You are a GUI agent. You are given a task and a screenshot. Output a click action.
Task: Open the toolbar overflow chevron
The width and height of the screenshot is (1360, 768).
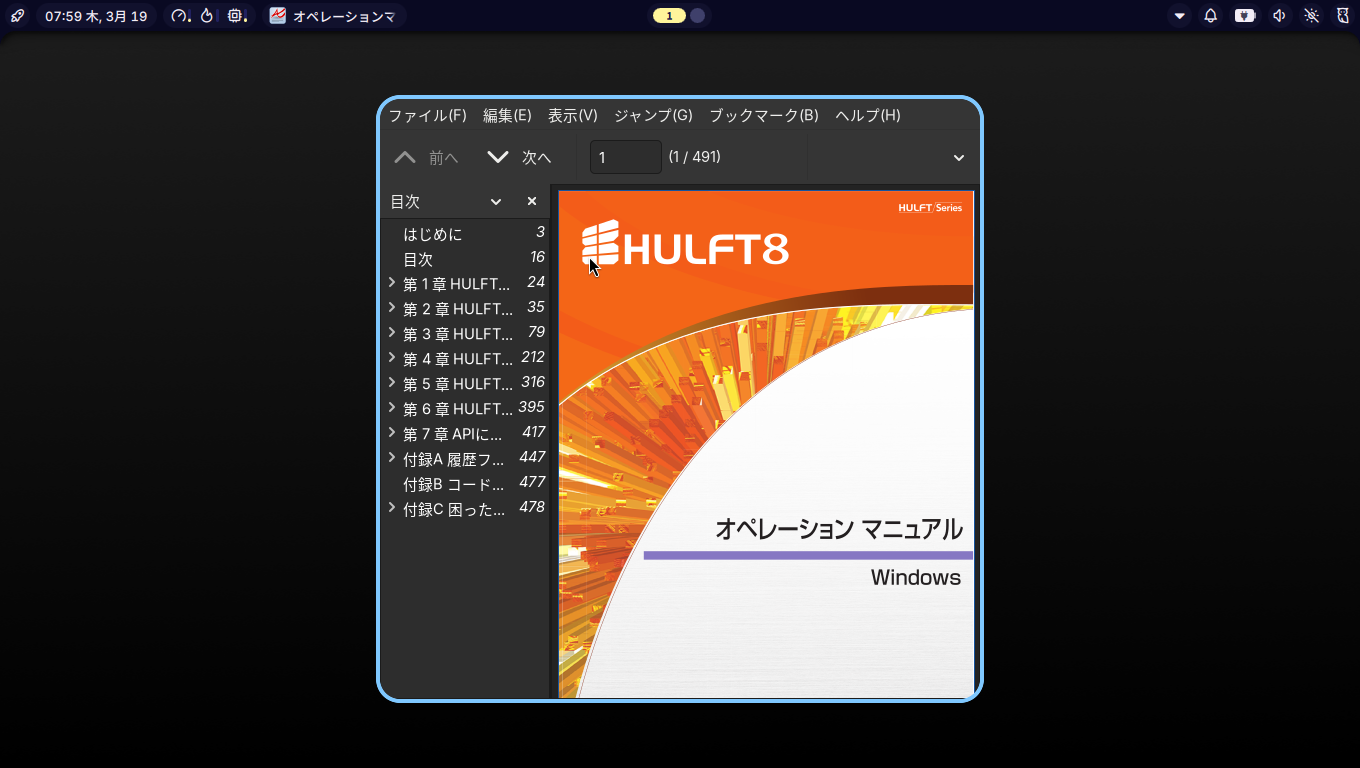coord(959,157)
